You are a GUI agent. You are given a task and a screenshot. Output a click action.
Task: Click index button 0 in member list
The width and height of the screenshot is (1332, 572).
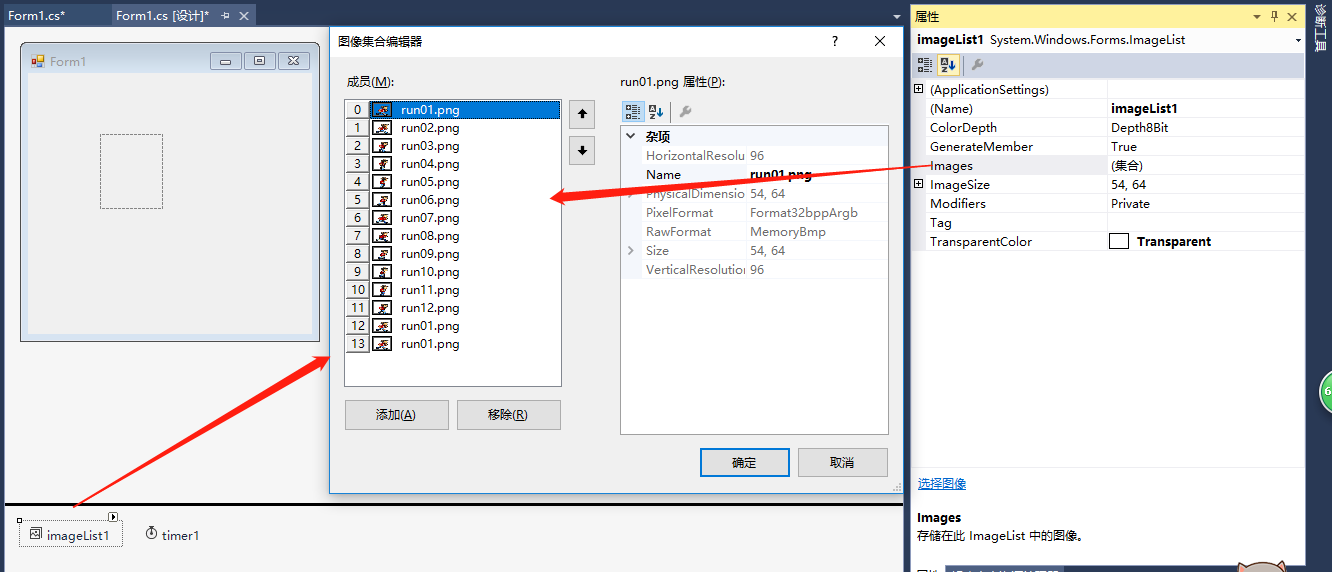tap(357, 110)
